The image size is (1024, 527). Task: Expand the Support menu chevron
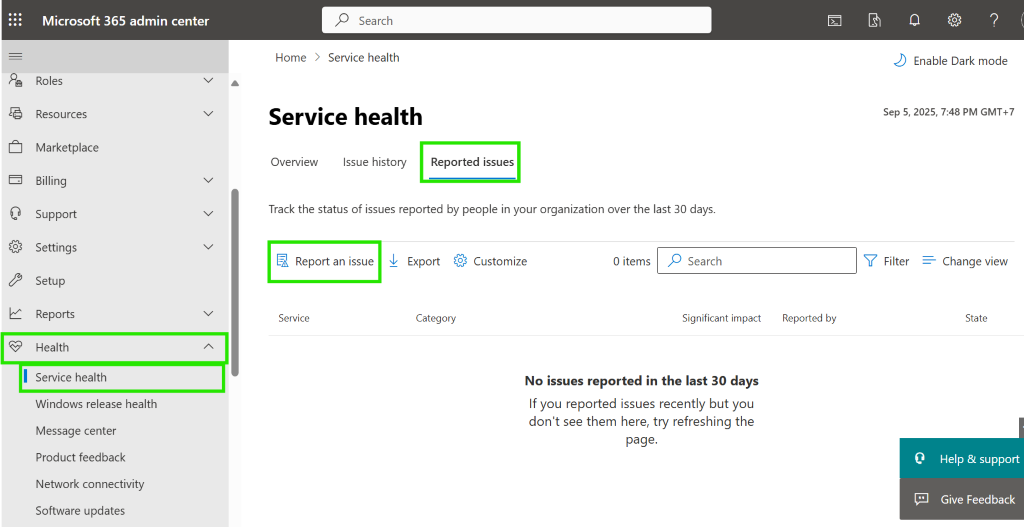pyautogui.click(x=208, y=214)
